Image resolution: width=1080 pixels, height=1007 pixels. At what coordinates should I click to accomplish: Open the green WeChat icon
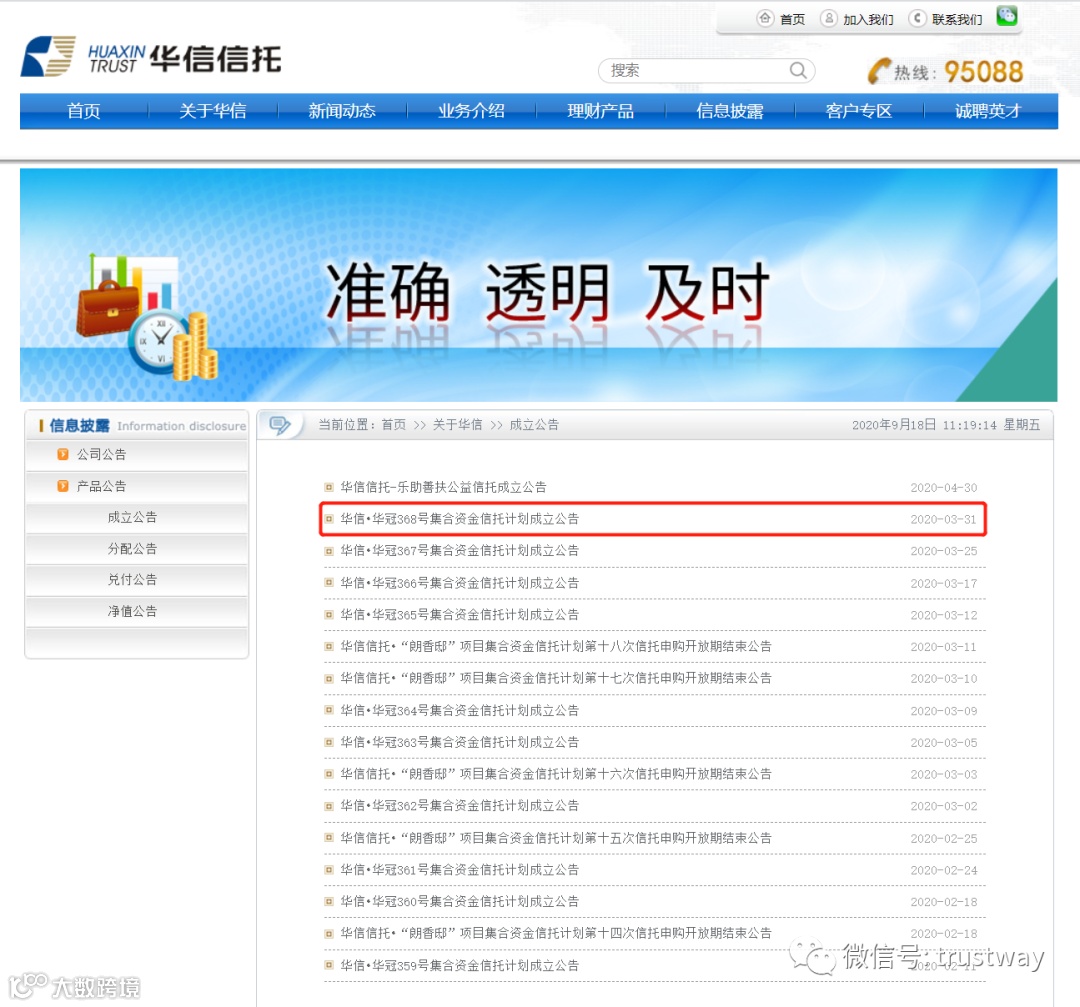(x=1007, y=16)
